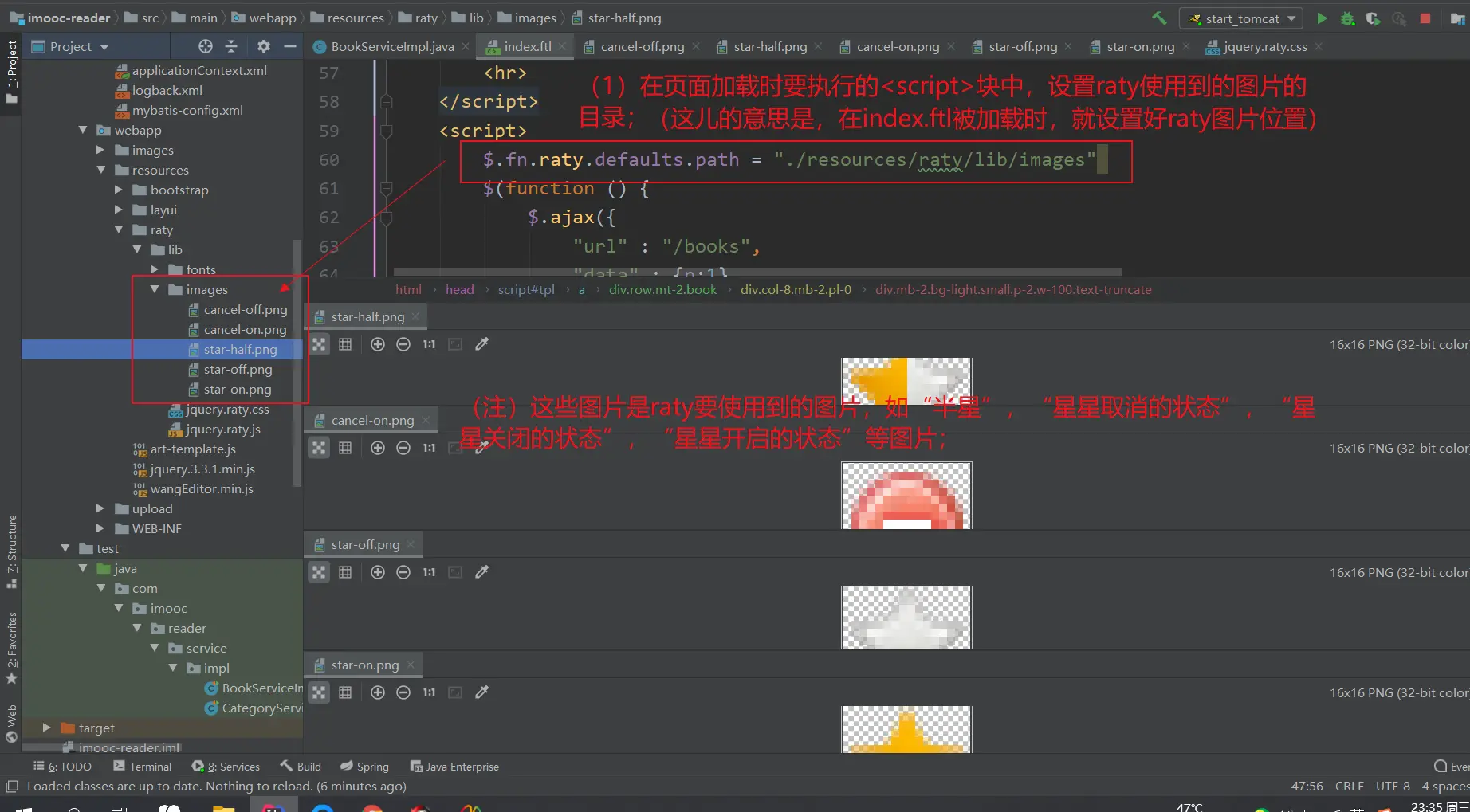Image resolution: width=1470 pixels, height=812 pixels.
Task: Zoom in on cancel-on.png image
Action: [x=378, y=448]
